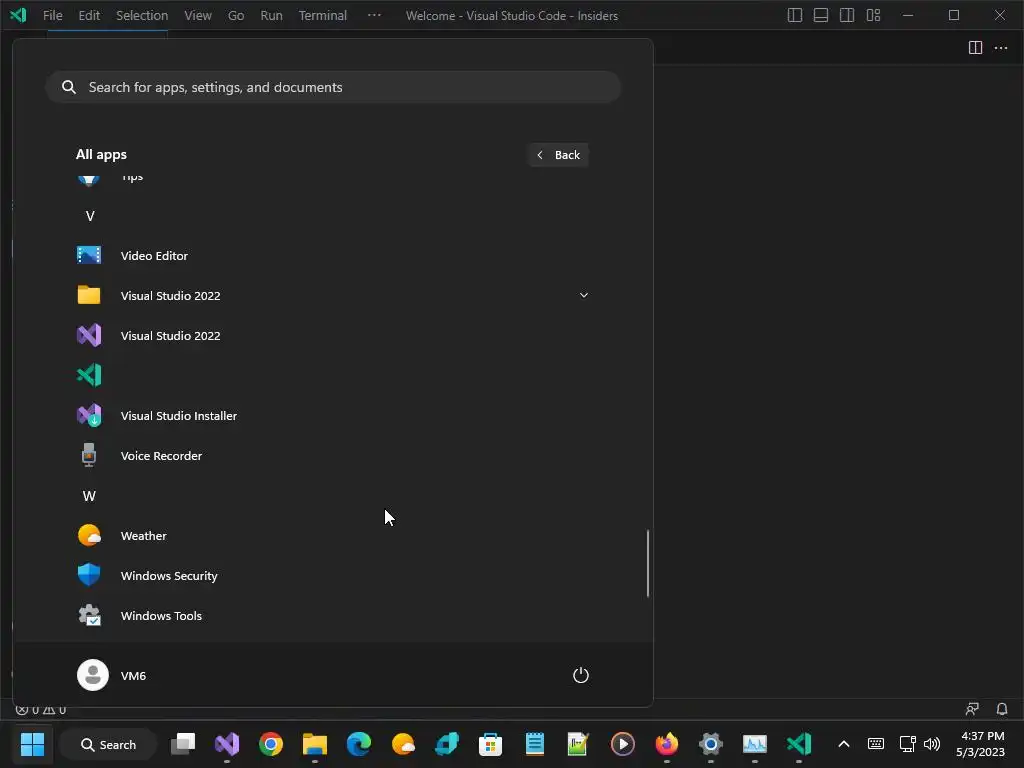Image resolution: width=1024 pixels, height=768 pixels.
Task: Open VS Code notifications bell
Action: [x=1002, y=709]
